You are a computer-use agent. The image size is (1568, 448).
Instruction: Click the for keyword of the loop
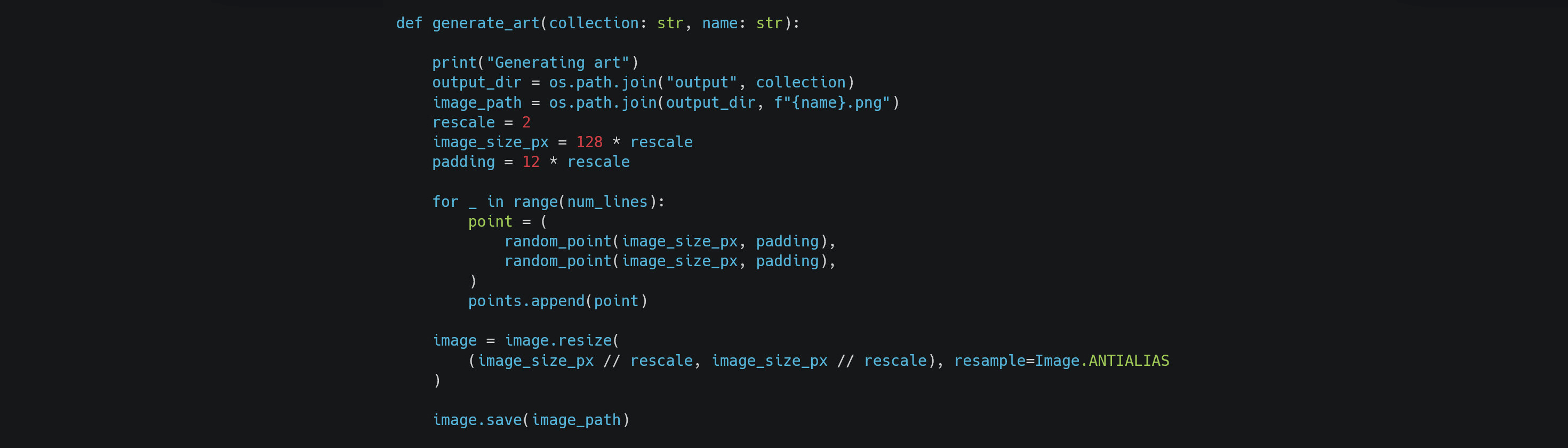[445, 202]
